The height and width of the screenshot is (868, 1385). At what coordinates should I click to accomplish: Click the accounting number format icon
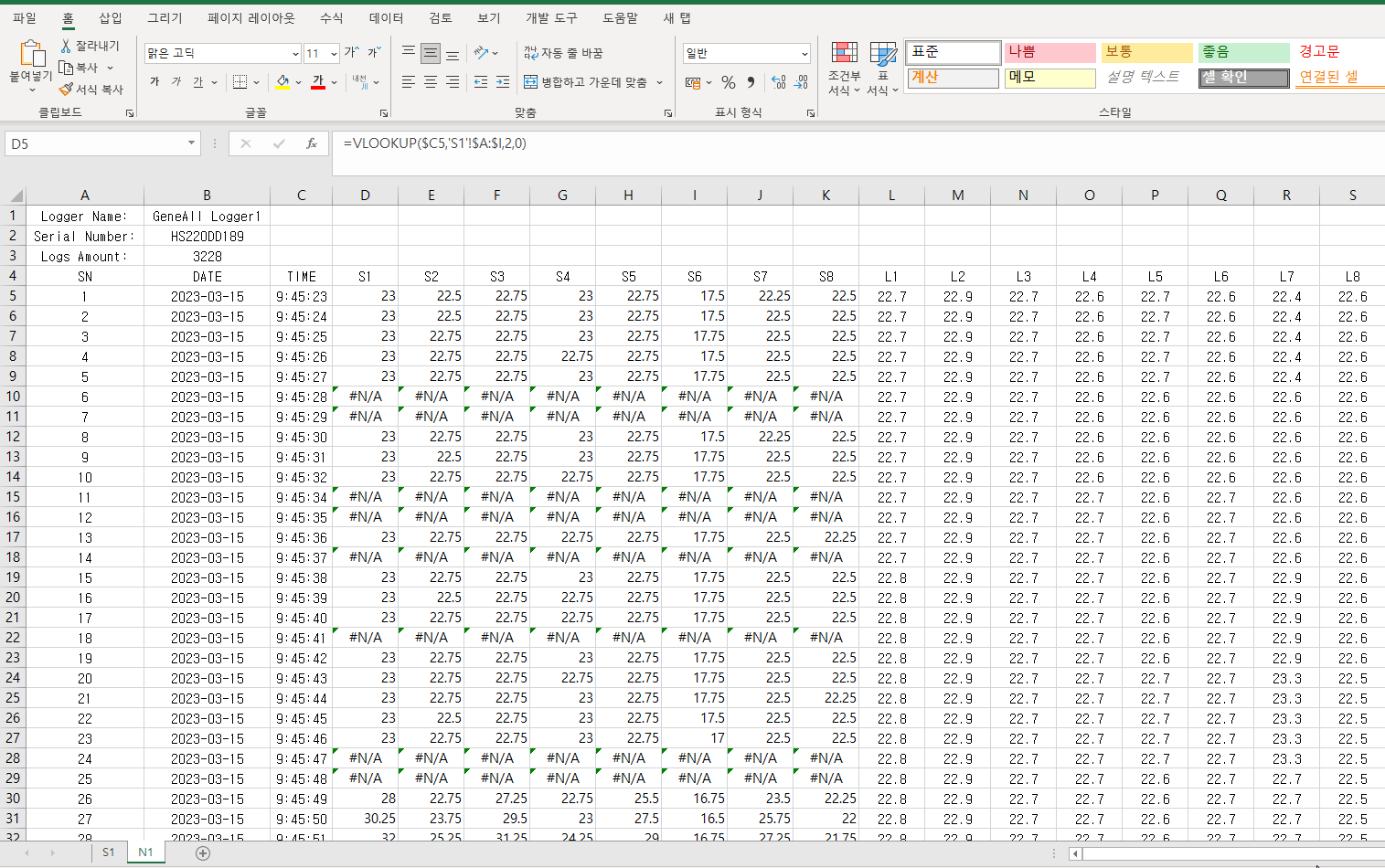tap(694, 82)
